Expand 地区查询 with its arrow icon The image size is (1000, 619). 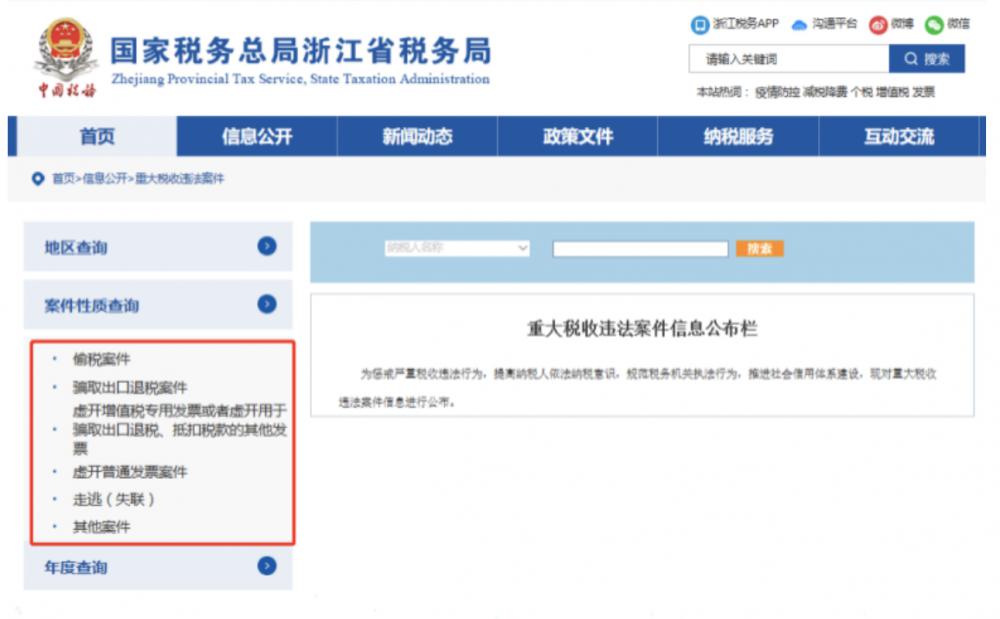266,246
